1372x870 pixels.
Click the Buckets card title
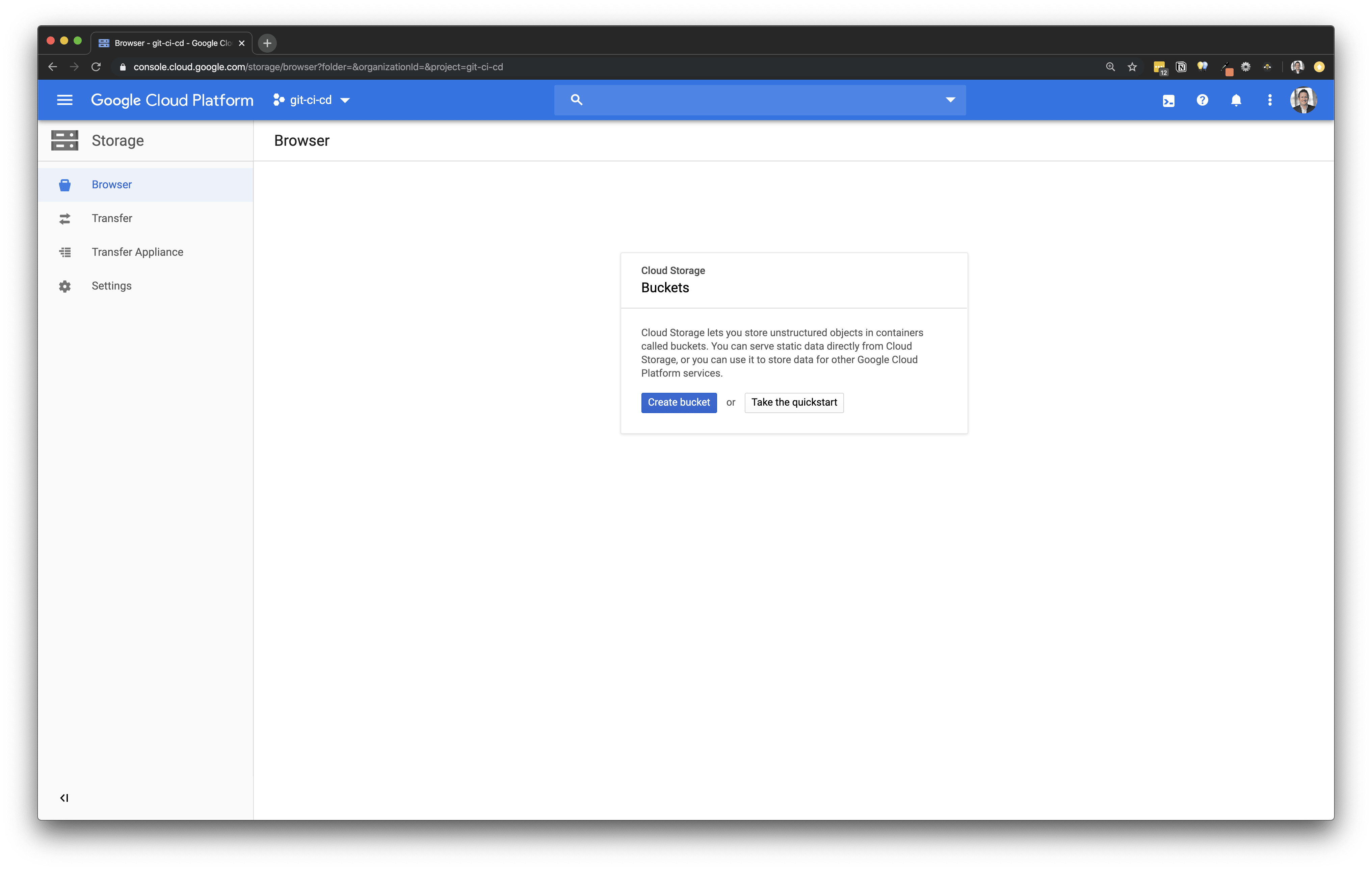click(665, 288)
